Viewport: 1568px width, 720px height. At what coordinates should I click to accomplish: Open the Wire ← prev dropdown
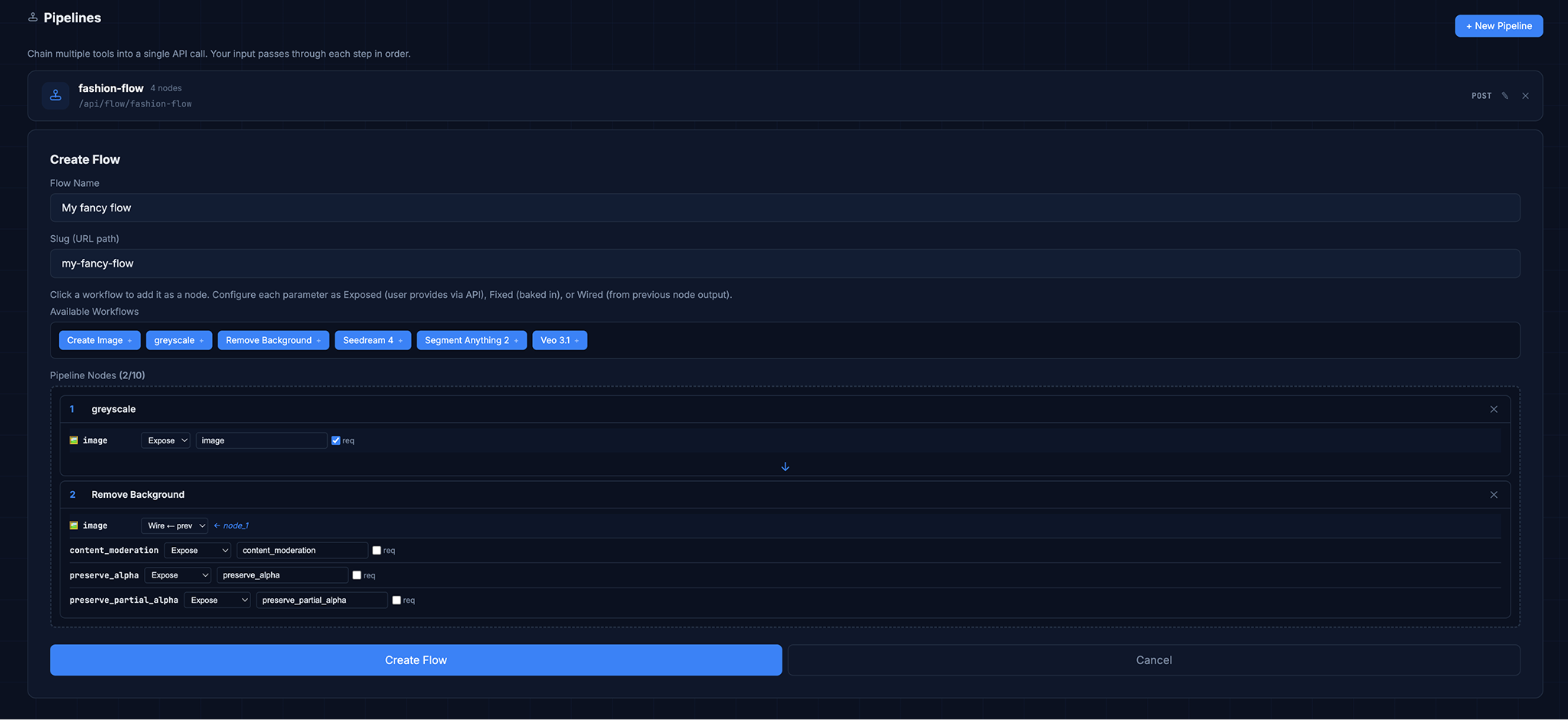click(175, 525)
